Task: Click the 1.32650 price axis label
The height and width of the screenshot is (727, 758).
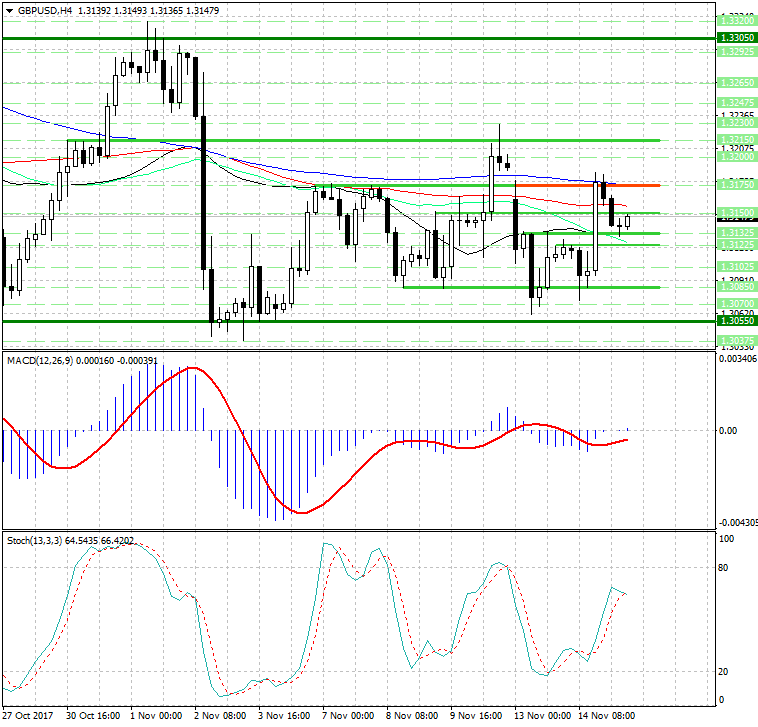Action: click(736, 82)
